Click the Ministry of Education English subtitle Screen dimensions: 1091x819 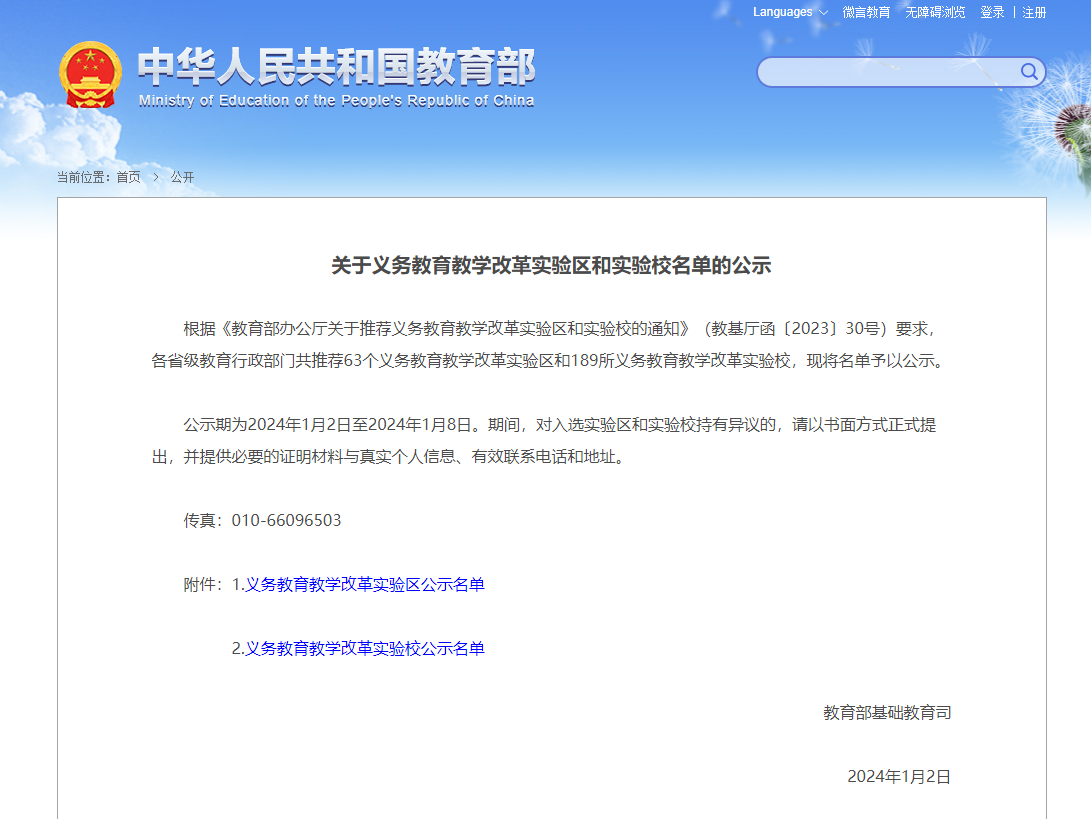click(x=336, y=101)
